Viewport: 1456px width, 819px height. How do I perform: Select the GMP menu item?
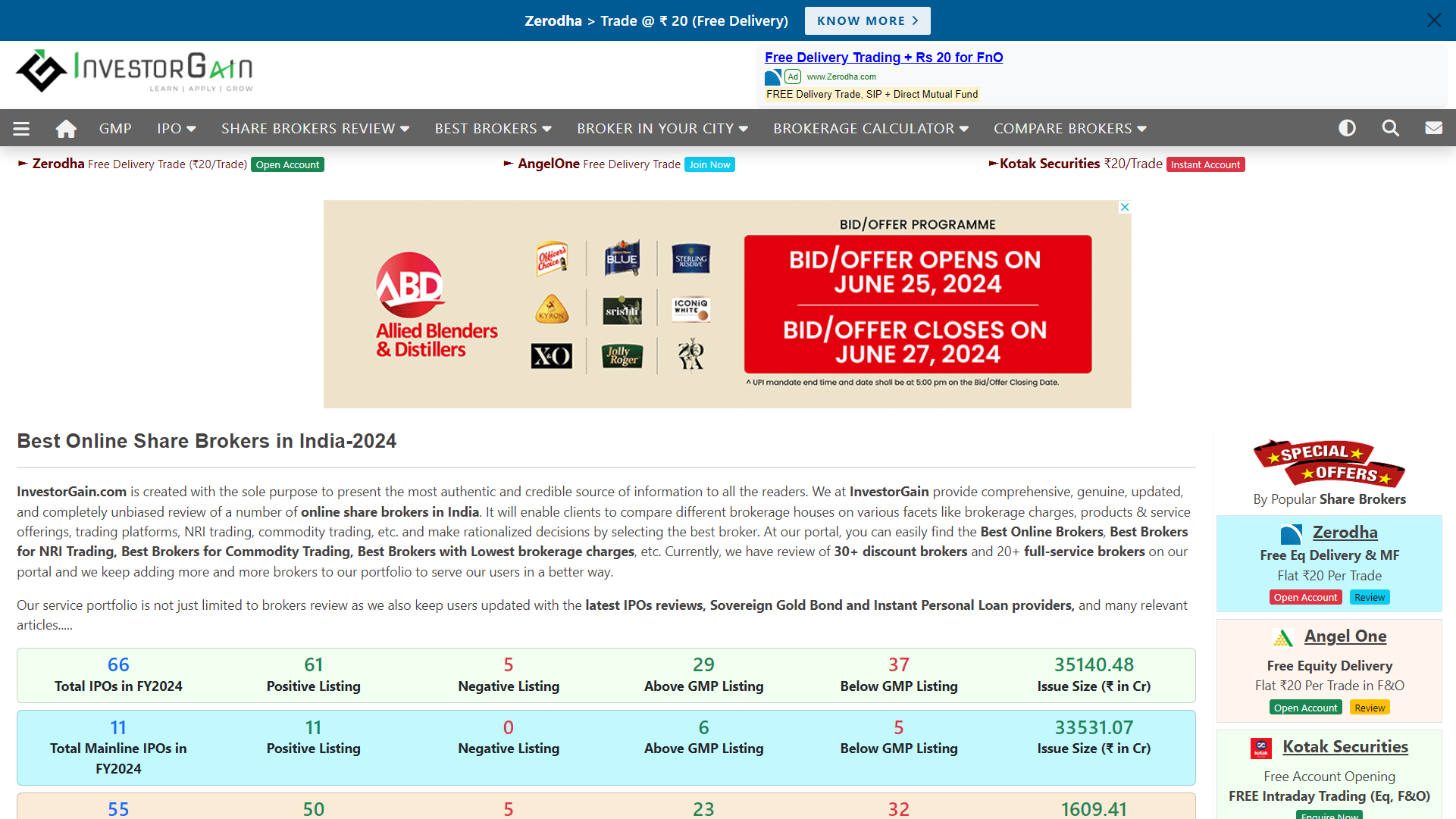pos(114,127)
